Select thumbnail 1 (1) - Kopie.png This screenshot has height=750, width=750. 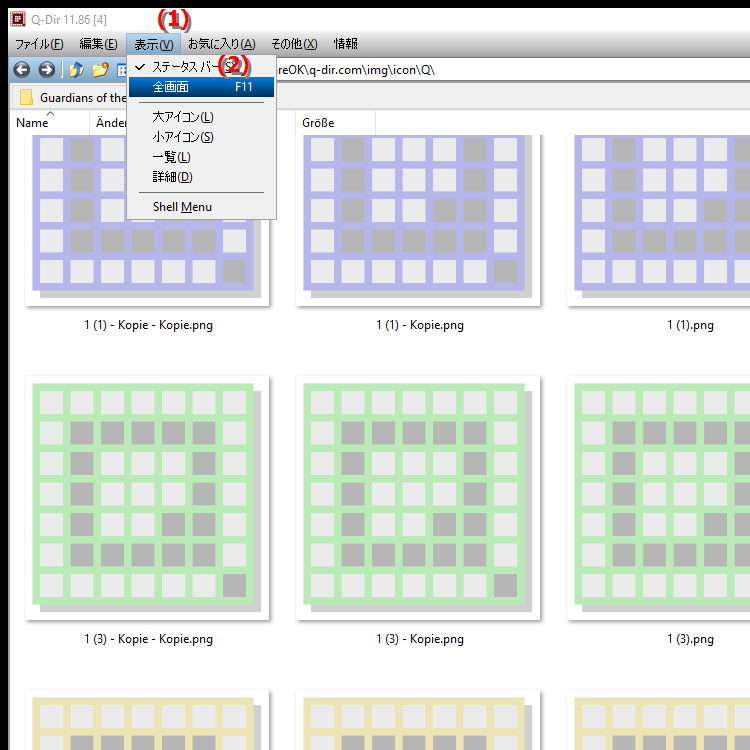point(418,221)
